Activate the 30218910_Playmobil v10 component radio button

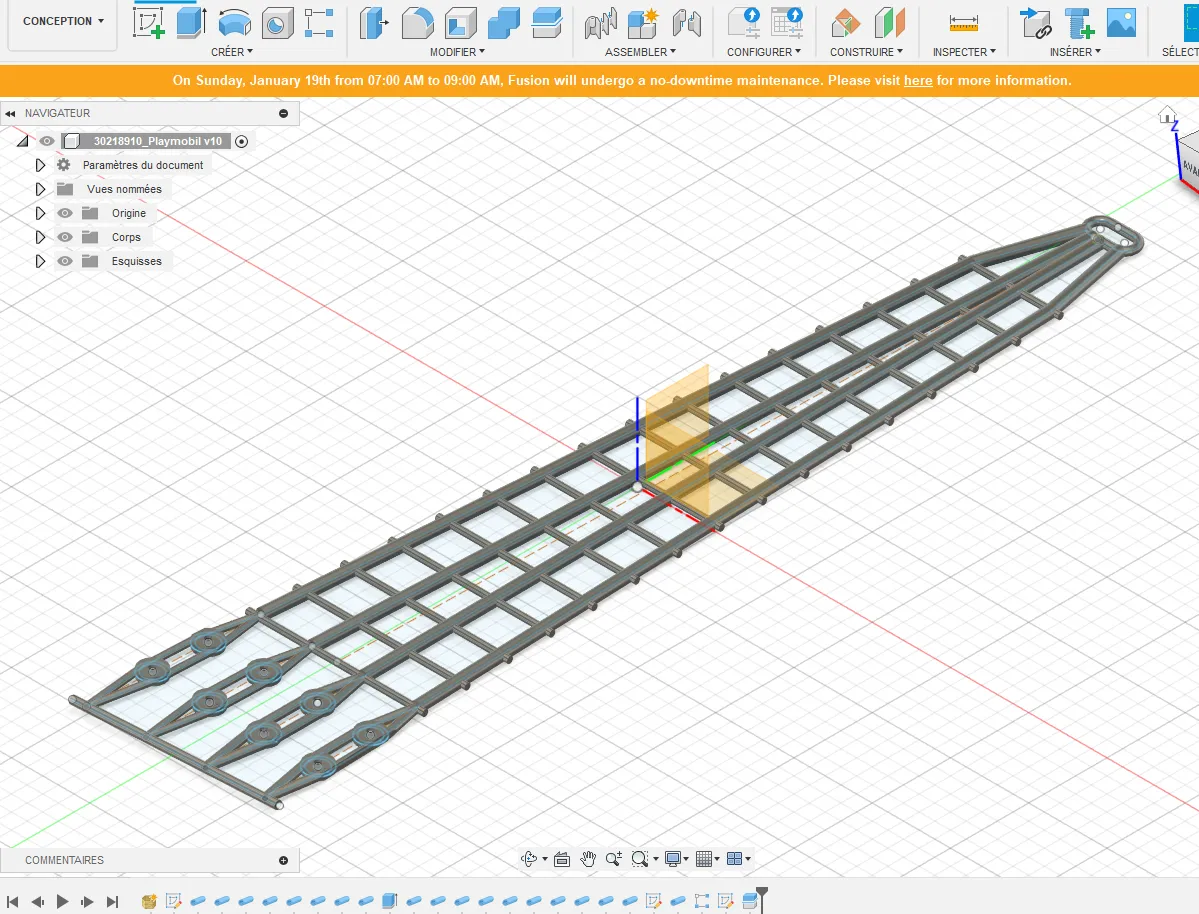click(242, 141)
